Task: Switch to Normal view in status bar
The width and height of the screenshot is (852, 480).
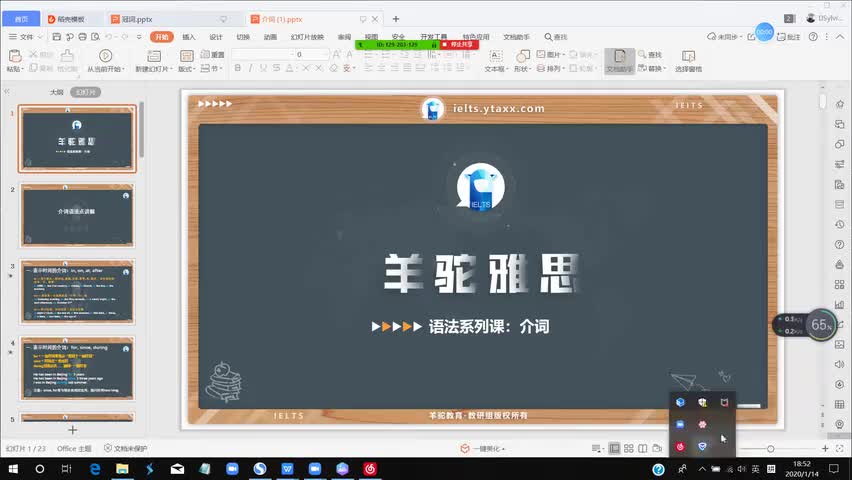Action: coord(615,448)
